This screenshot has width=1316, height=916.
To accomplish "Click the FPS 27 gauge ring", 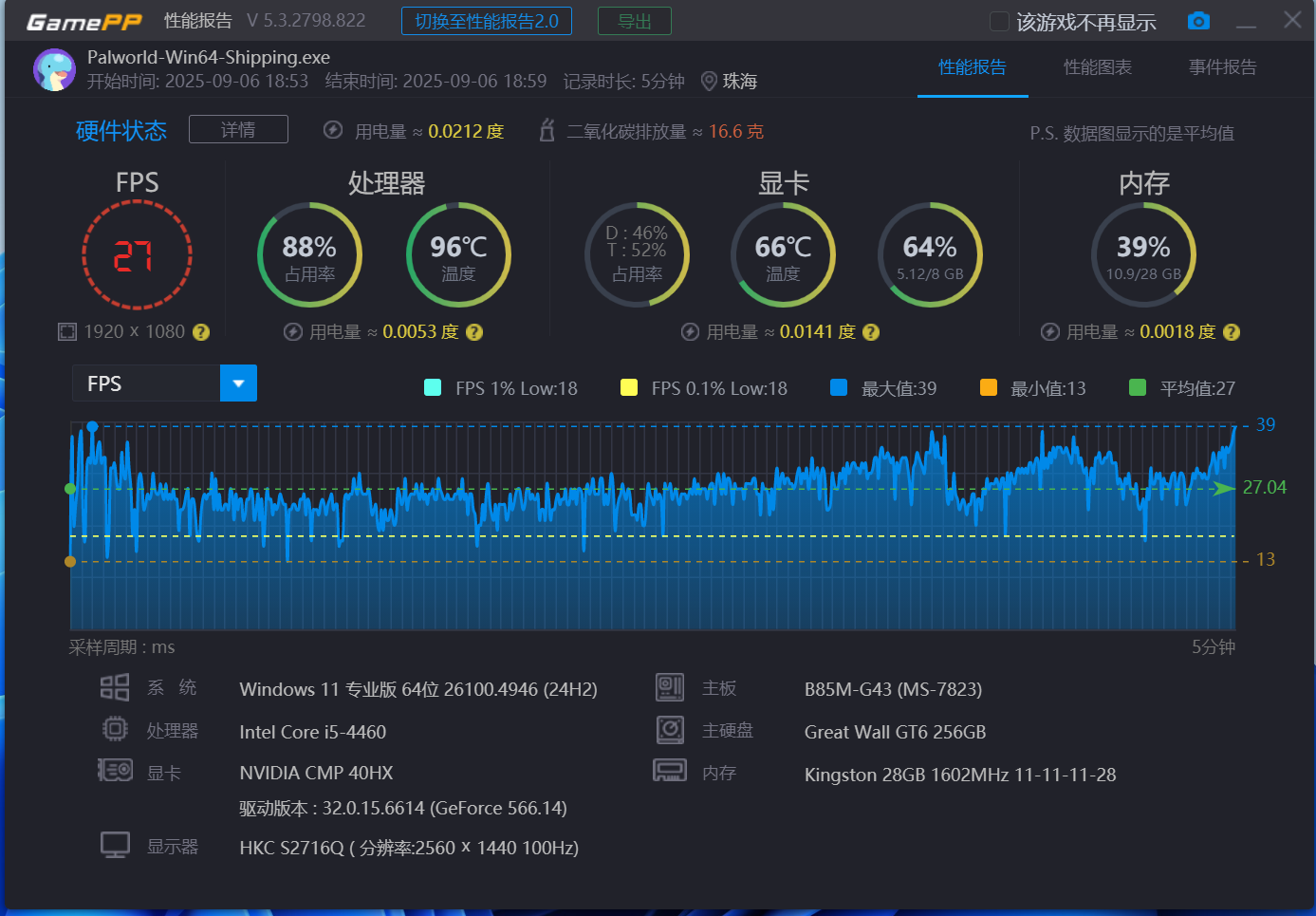I will 137,254.
